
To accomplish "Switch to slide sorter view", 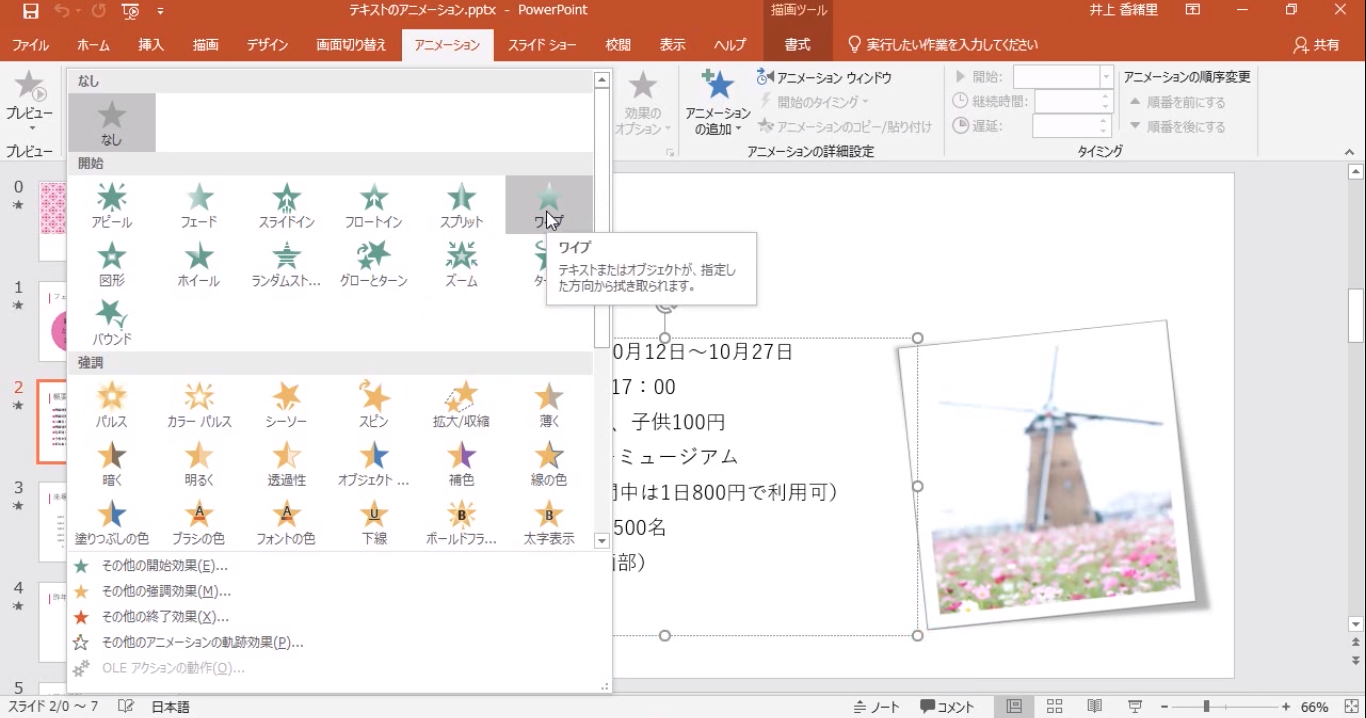I will [1054, 707].
